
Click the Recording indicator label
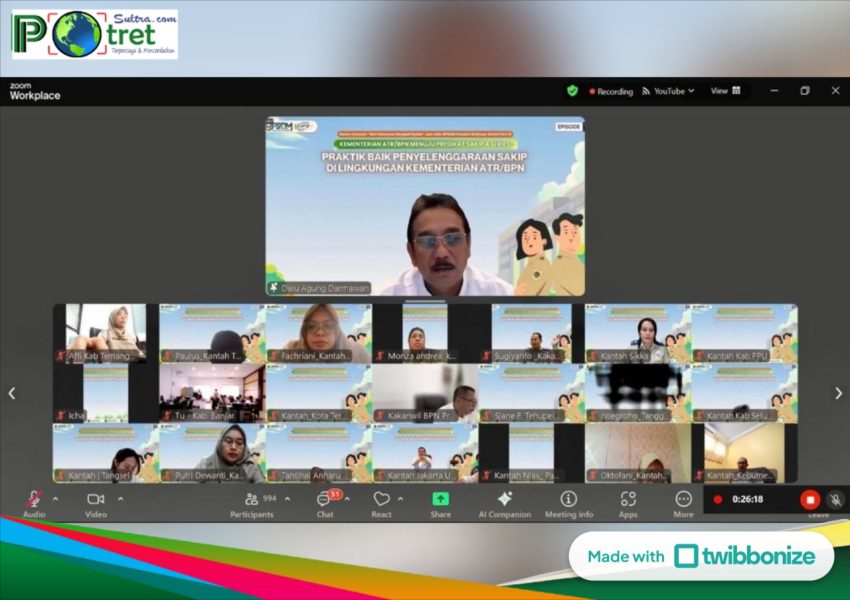pos(611,91)
